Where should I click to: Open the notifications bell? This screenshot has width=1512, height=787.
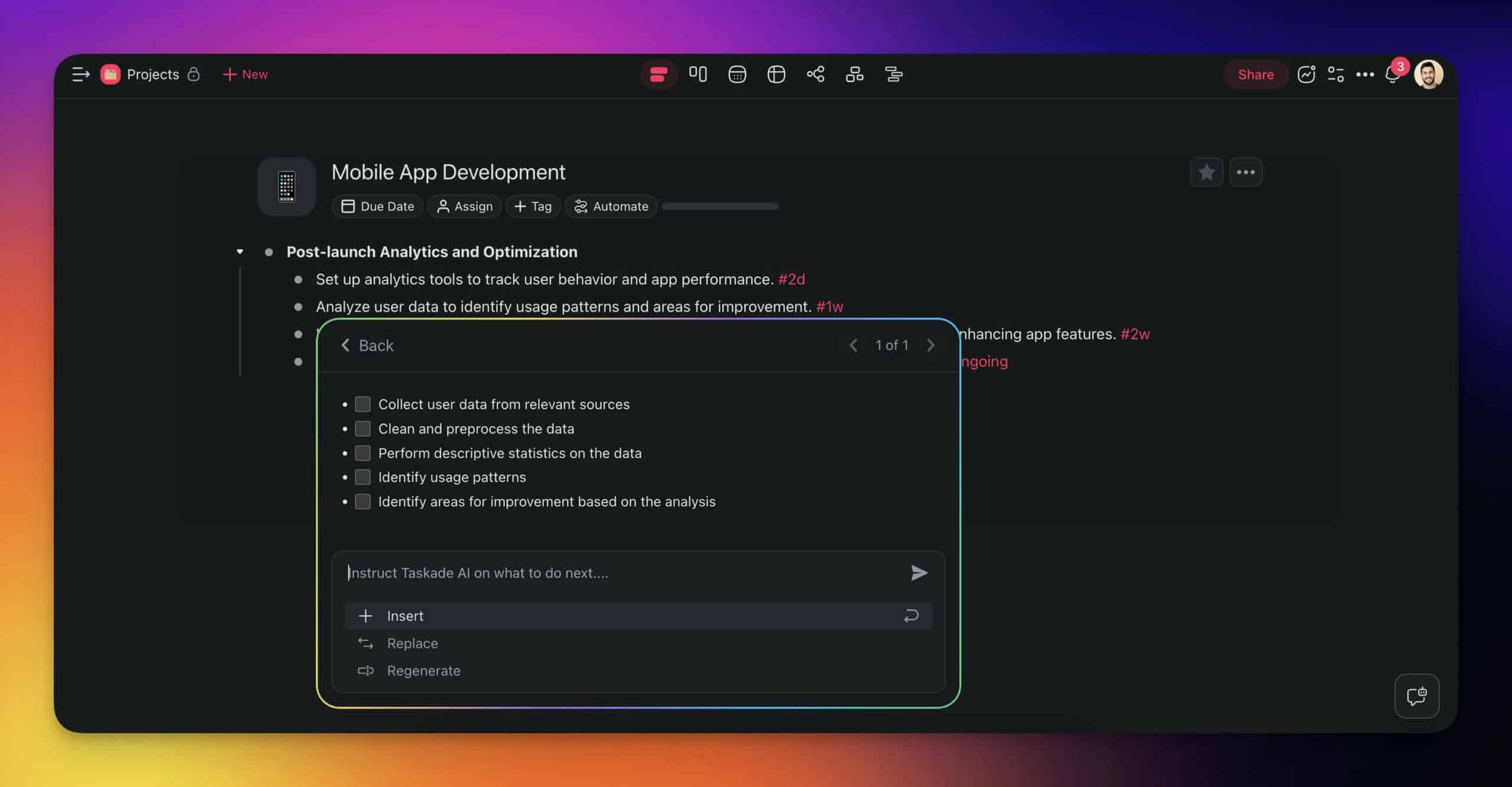1392,76
